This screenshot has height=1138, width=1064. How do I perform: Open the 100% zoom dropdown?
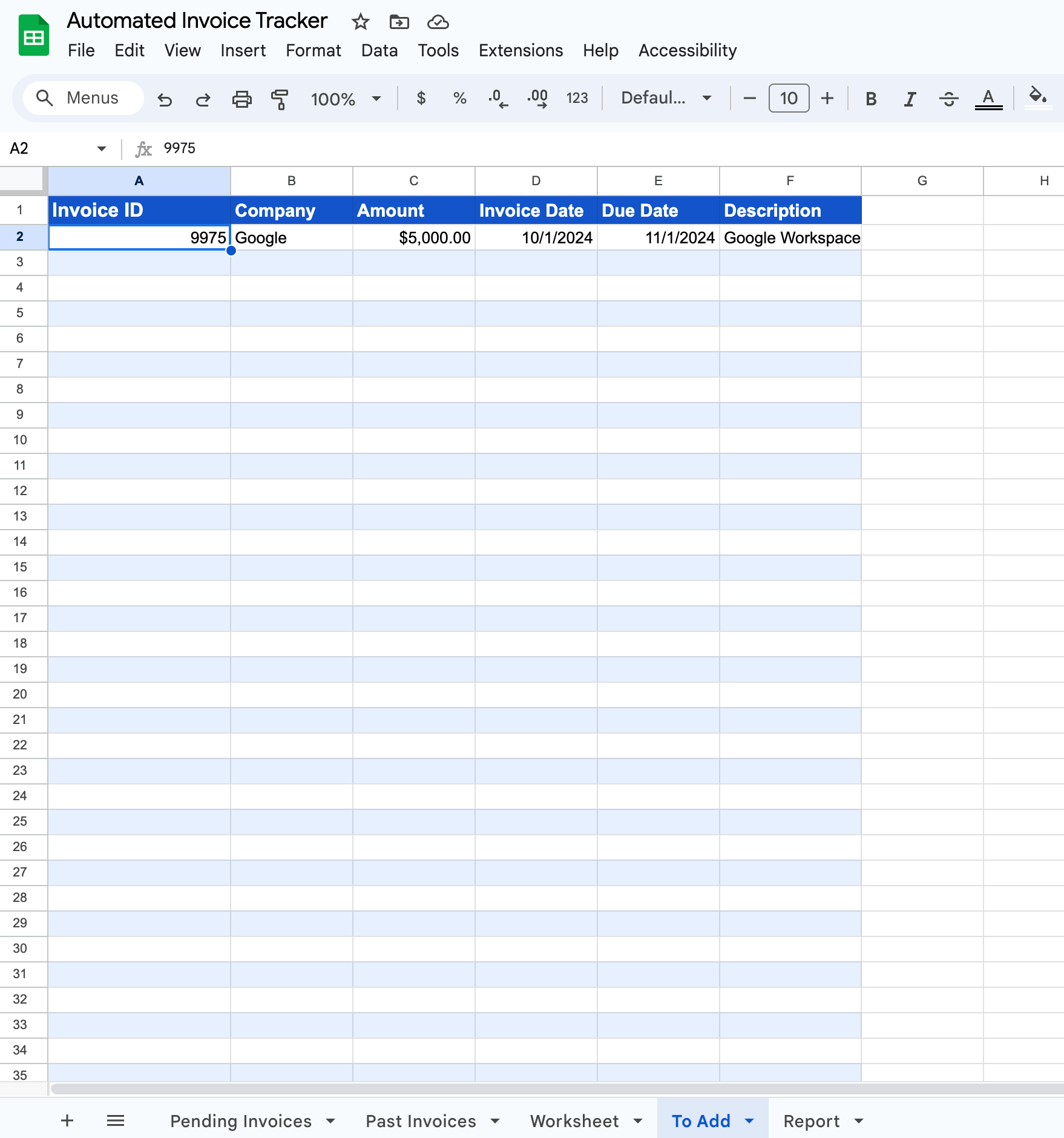(346, 99)
